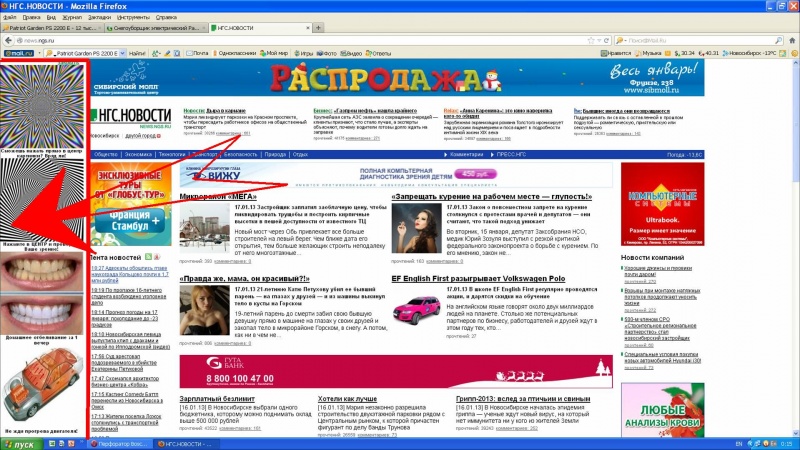Open the Безопасность news section
Screen dimensions: 800x450
pyautogui.click(x=240, y=155)
